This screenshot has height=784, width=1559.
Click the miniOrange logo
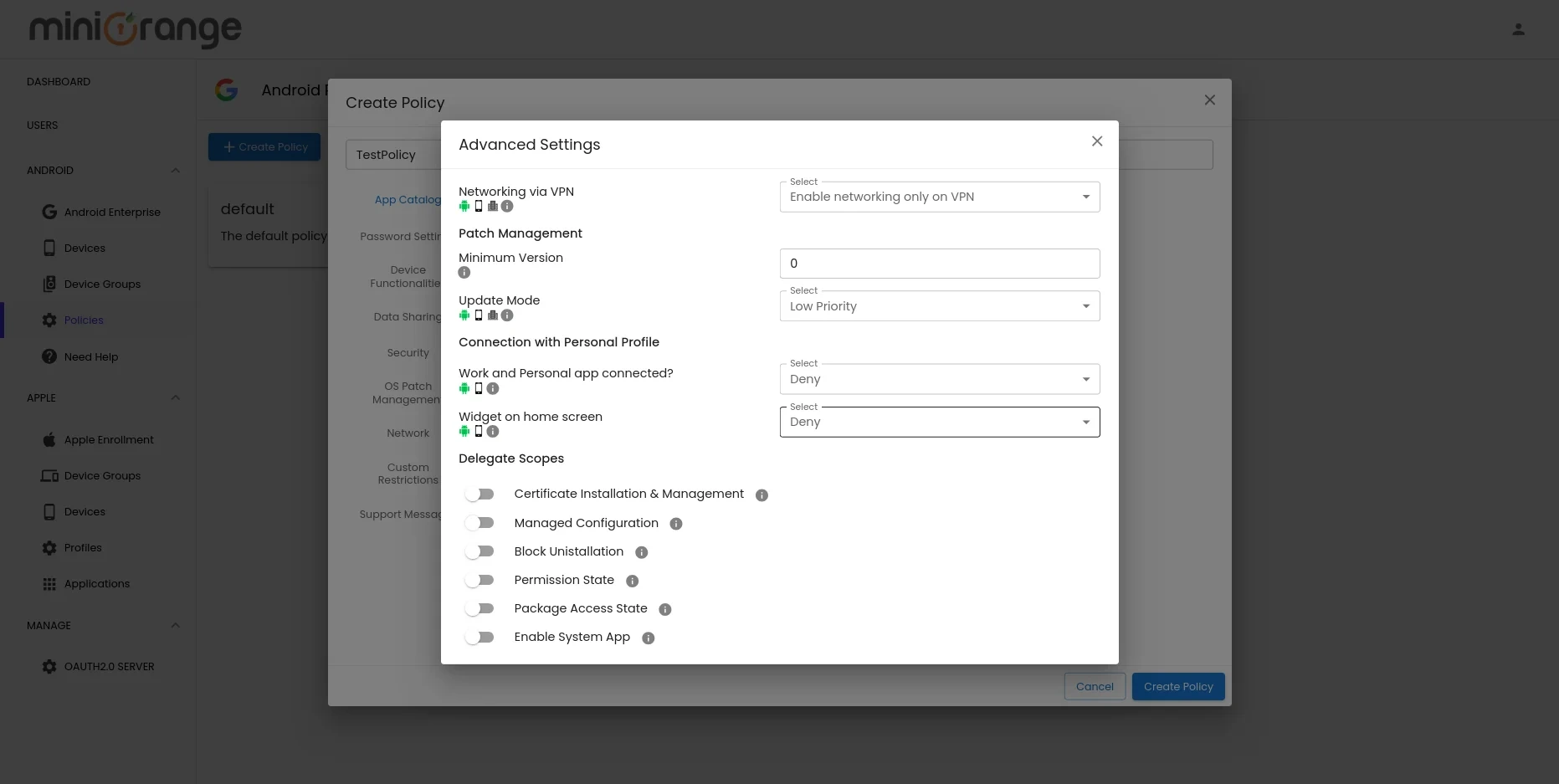(134, 28)
